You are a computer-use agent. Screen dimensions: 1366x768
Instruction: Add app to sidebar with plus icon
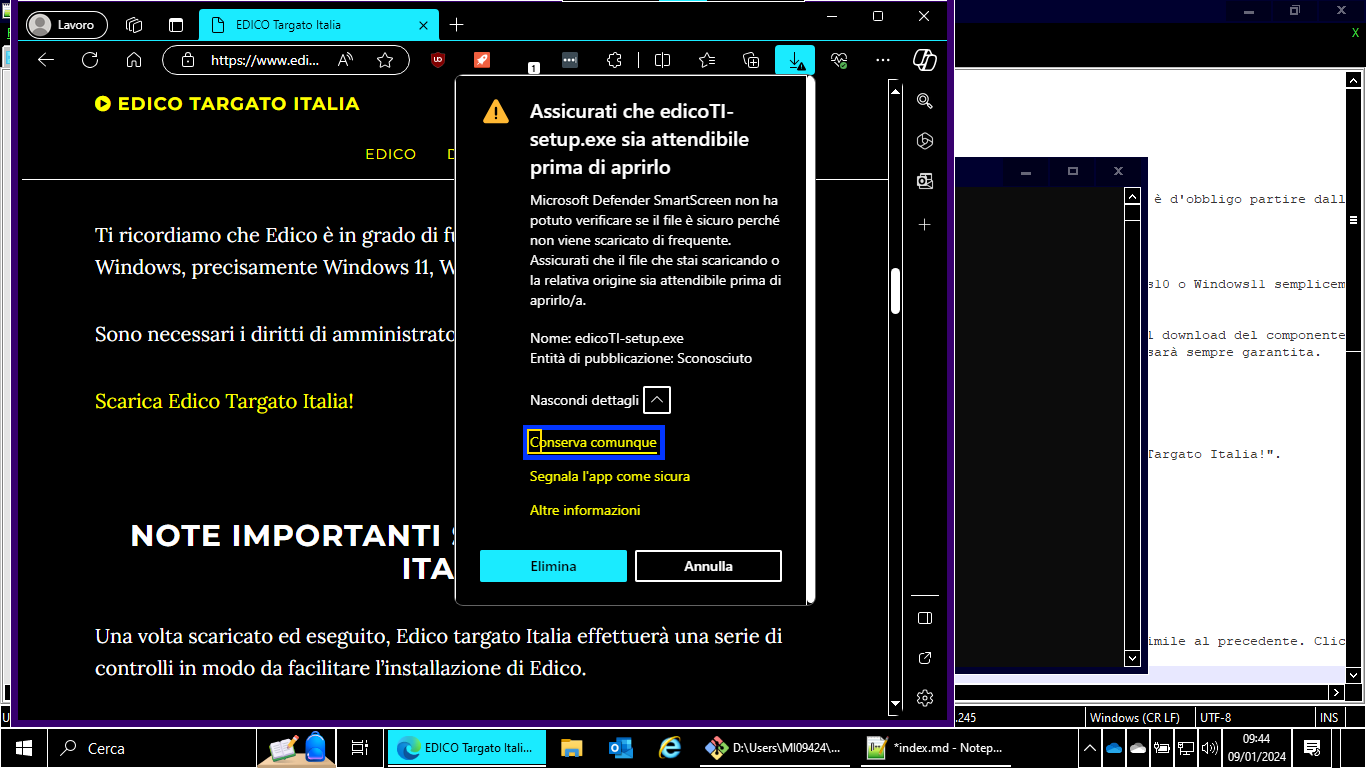tap(925, 225)
